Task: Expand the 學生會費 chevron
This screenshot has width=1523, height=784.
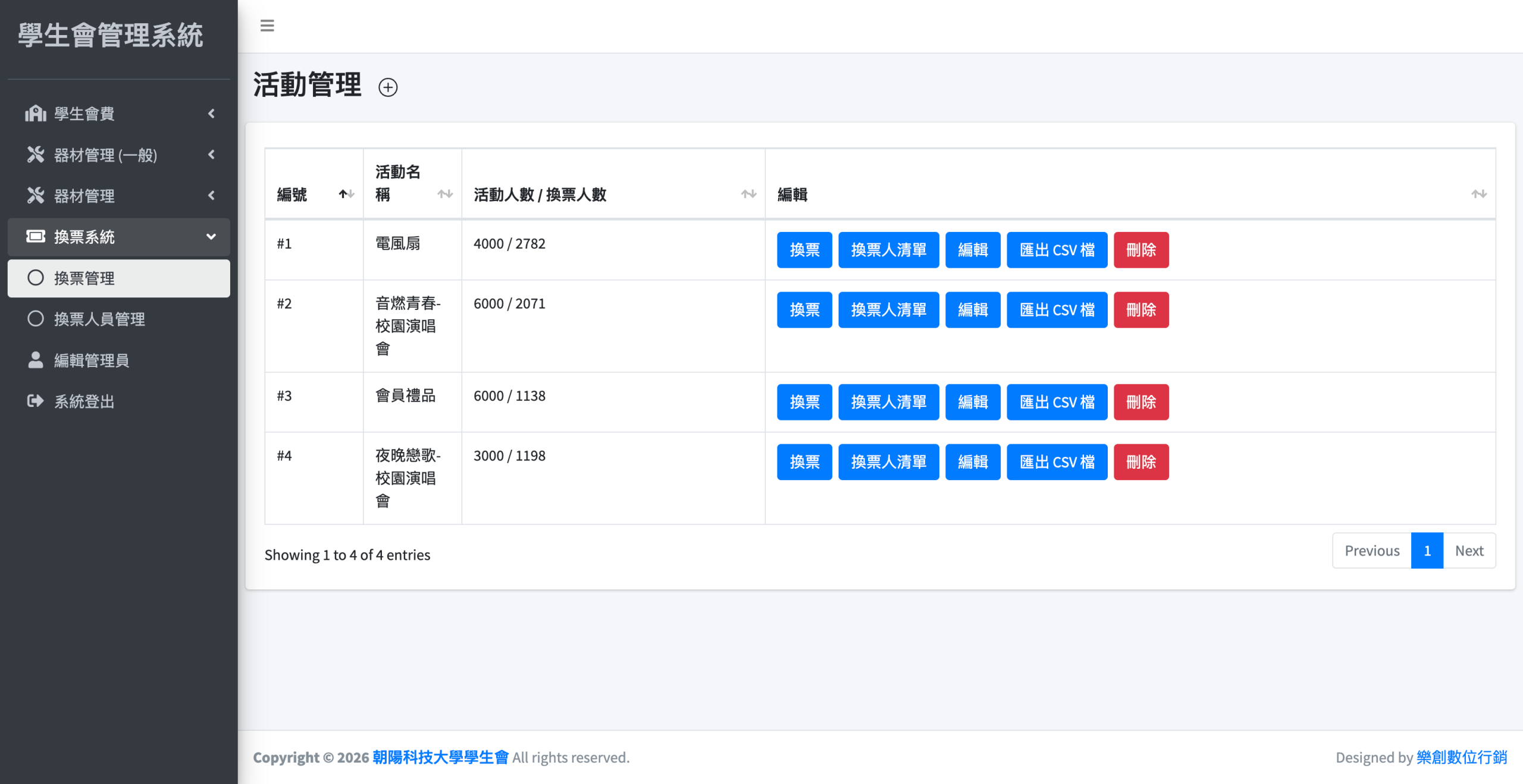Action: (211, 113)
